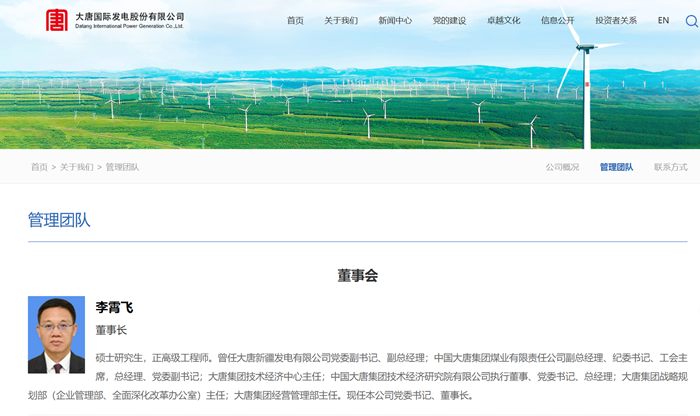Click the 关于我们 breadcrumb link
Image resolution: width=700 pixels, height=416 pixels.
point(77,167)
